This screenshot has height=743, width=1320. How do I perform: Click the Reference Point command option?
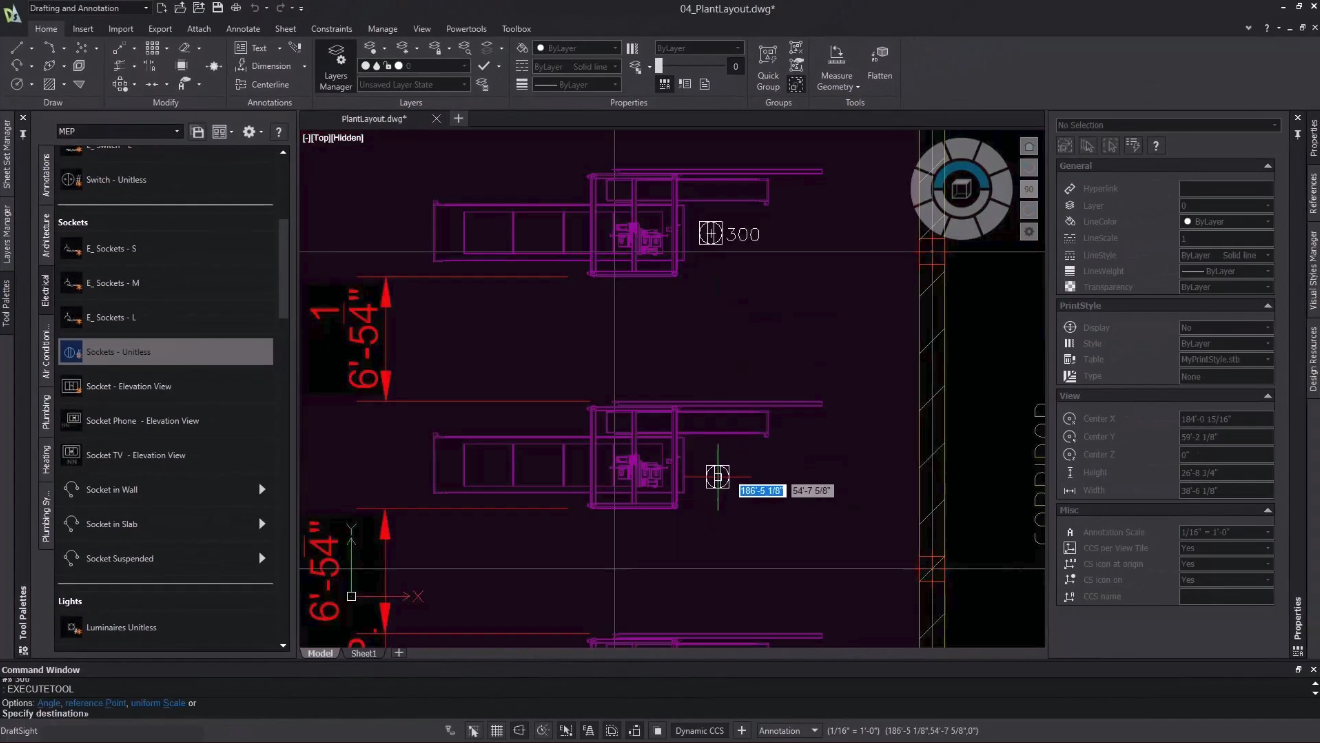pyautogui.click(x=95, y=703)
